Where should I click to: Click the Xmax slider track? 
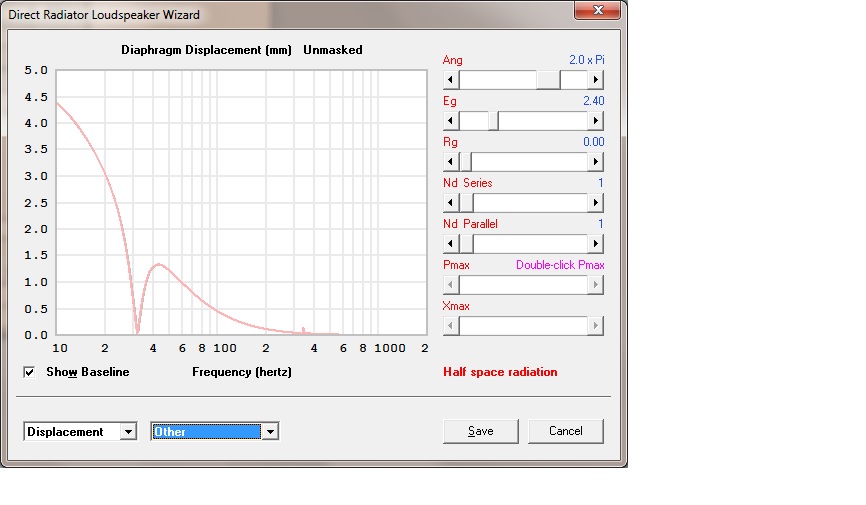click(x=523, y=325)
